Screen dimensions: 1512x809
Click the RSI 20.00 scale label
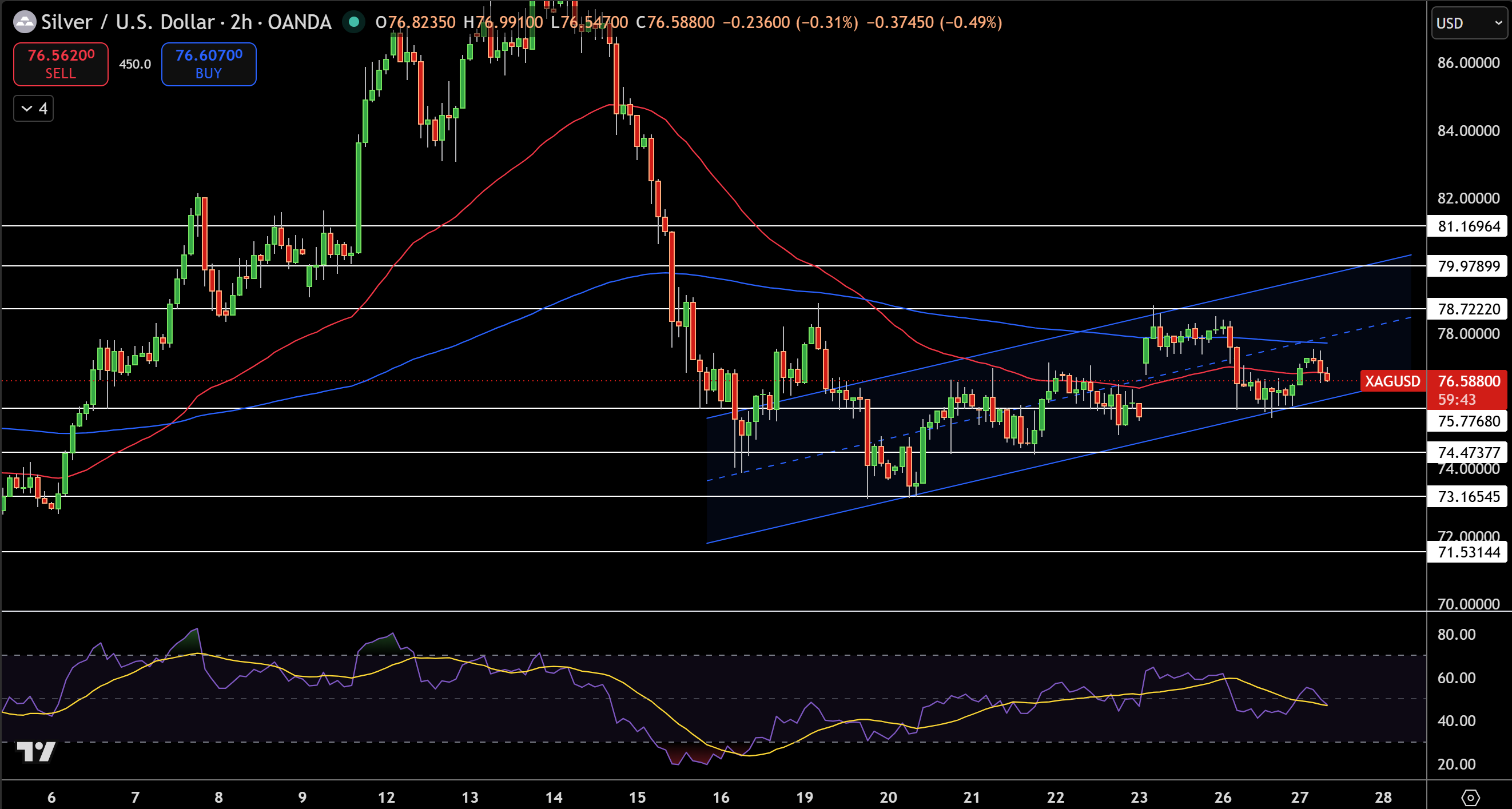click(1456, 764)
